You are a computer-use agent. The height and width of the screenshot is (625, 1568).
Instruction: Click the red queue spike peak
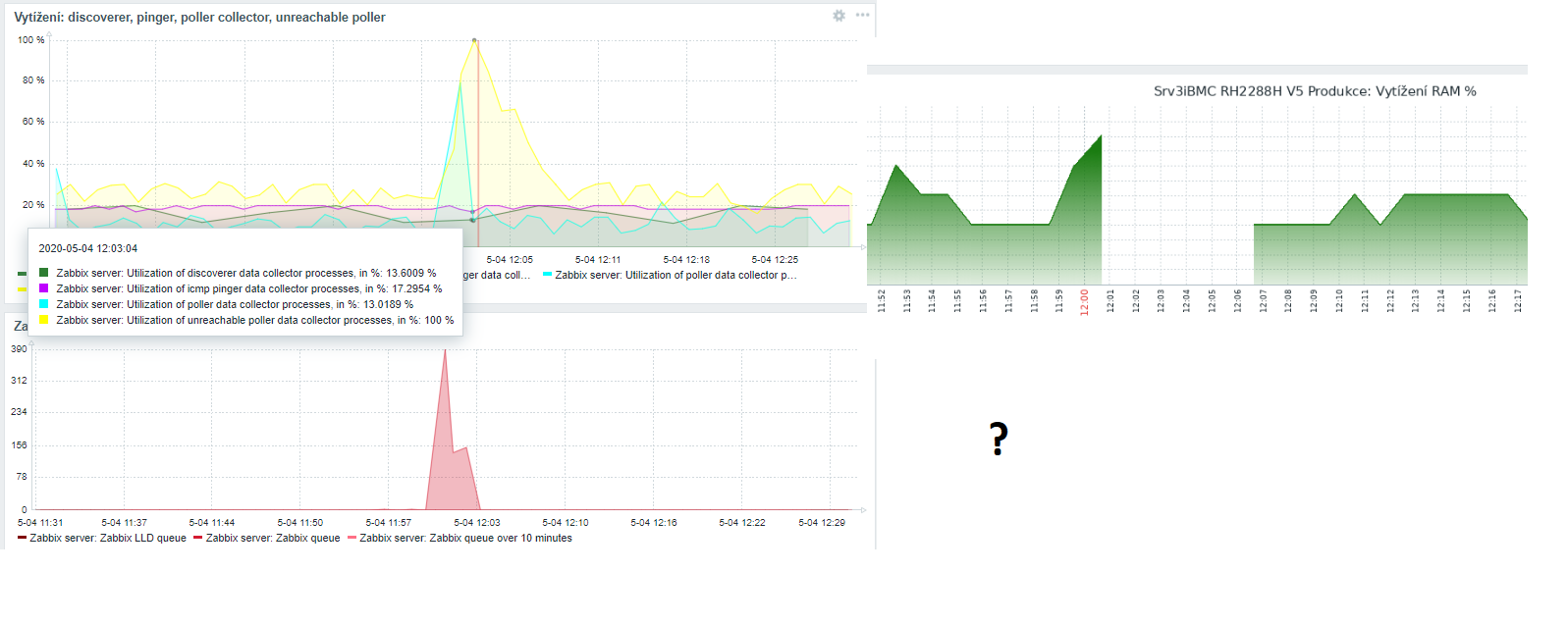pyautogui.click(x=445, y=351)
